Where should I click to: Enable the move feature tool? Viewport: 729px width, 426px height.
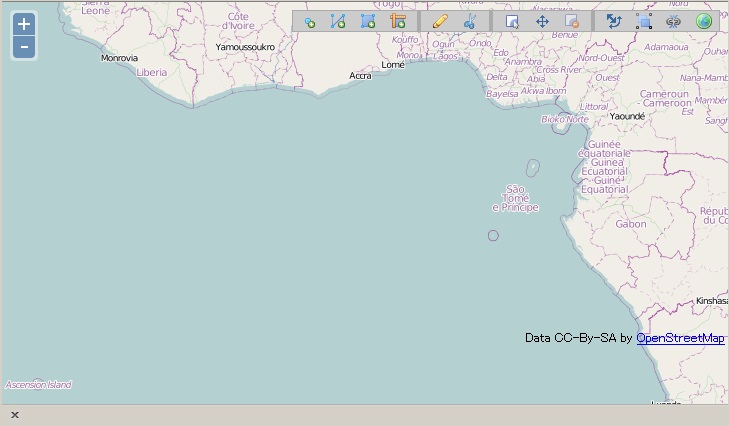coord(542,22)
